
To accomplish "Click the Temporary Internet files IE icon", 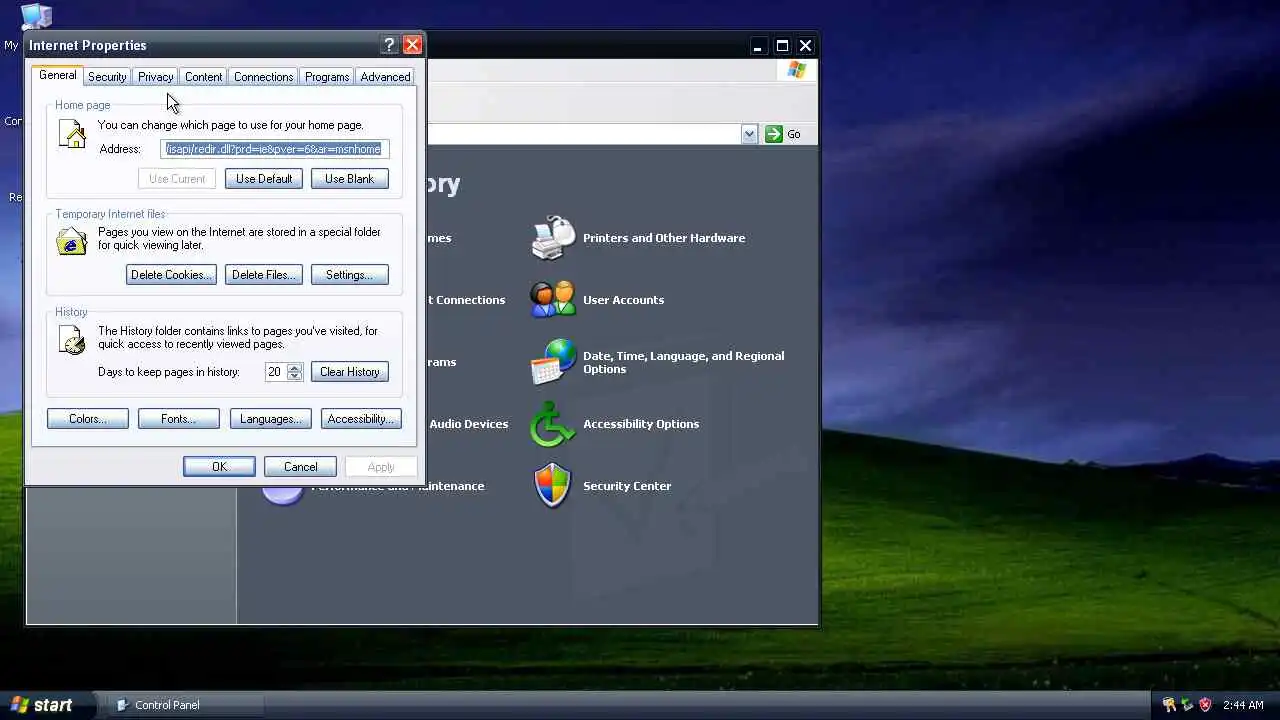I will click(x=72, y=241).
